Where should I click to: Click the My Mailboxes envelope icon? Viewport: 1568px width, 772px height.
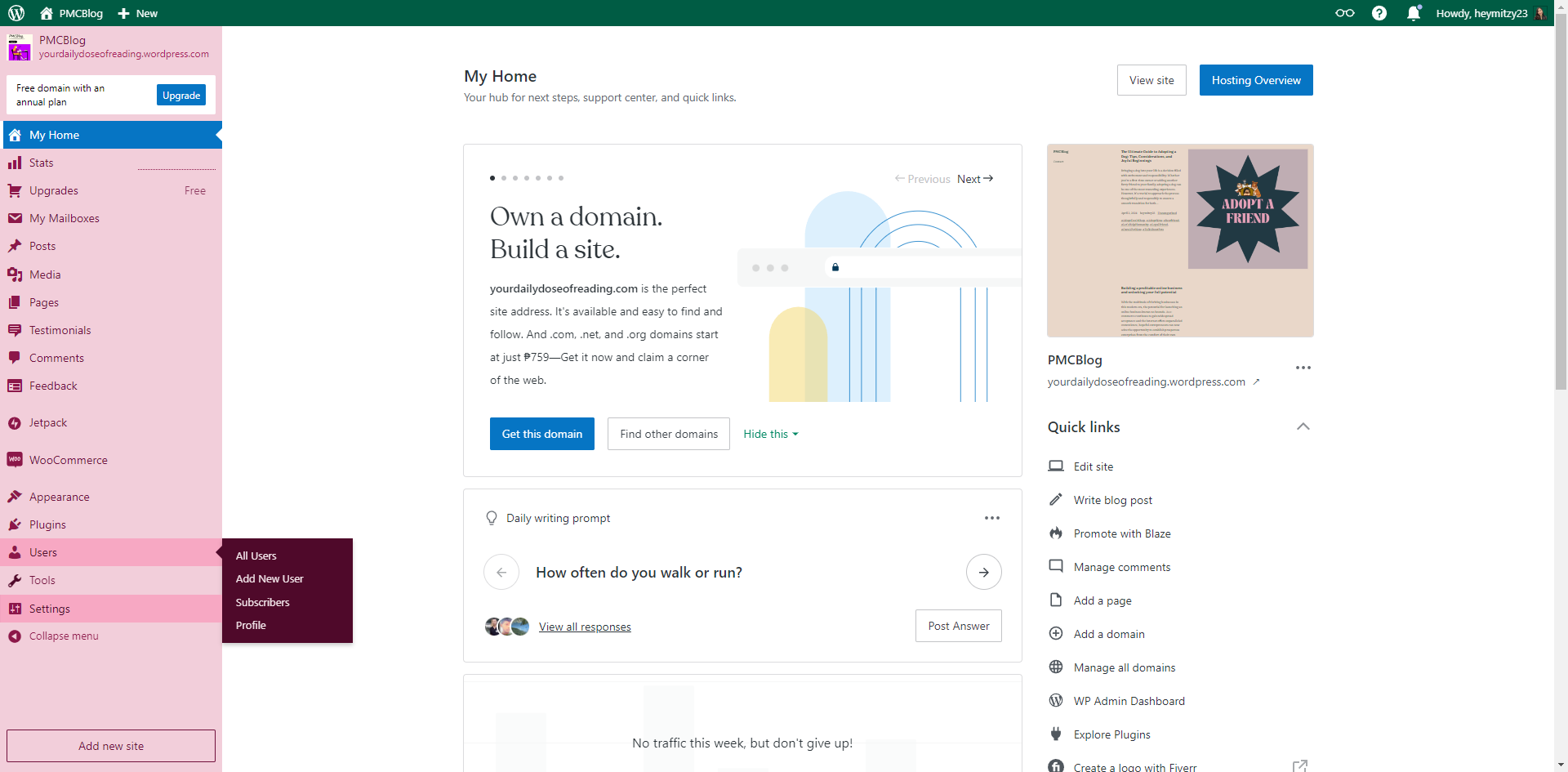(15, 218)
